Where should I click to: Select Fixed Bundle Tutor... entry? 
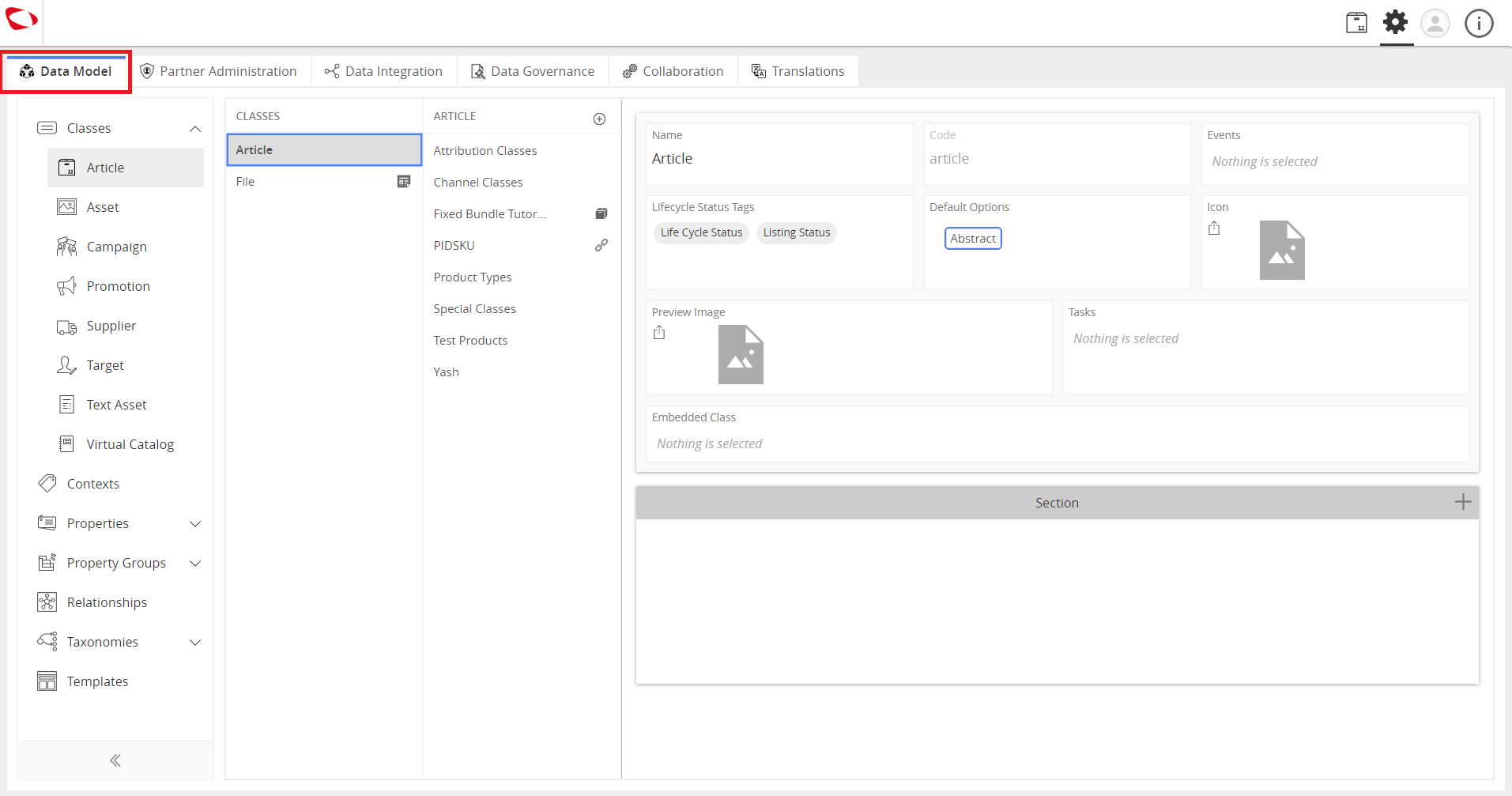[522, 213]
